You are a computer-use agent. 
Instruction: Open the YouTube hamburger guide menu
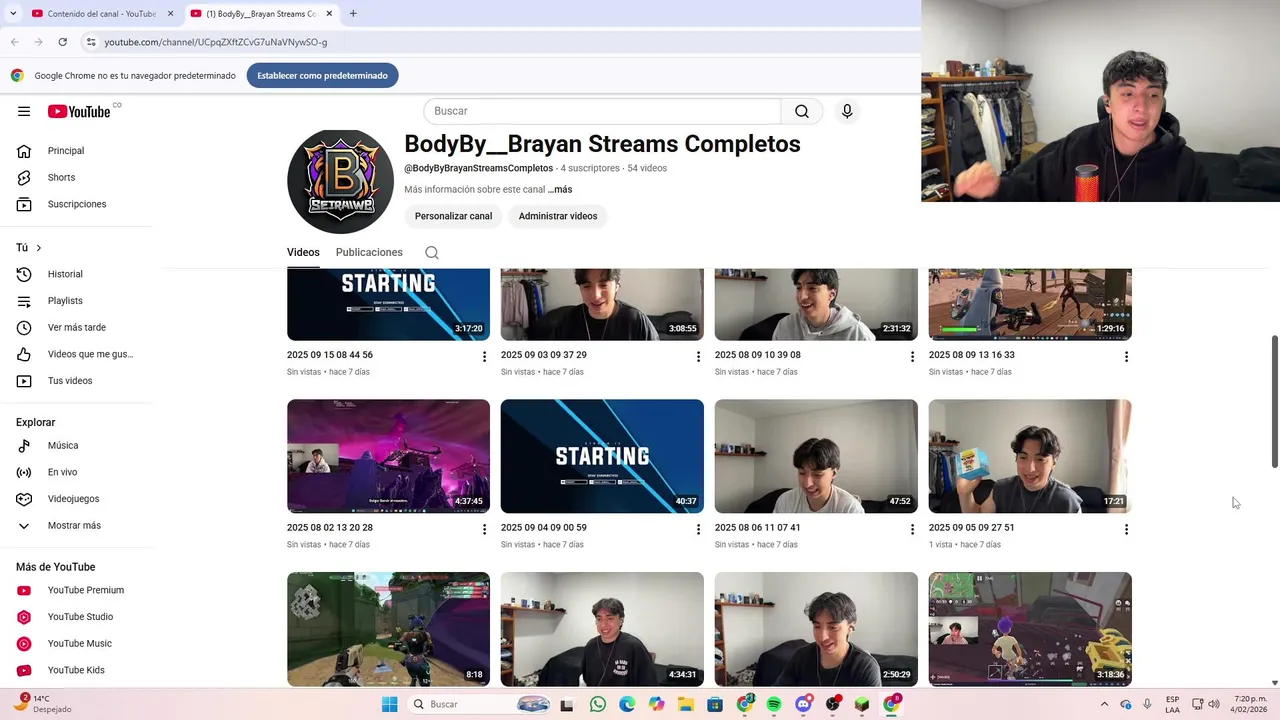point(24,111)
